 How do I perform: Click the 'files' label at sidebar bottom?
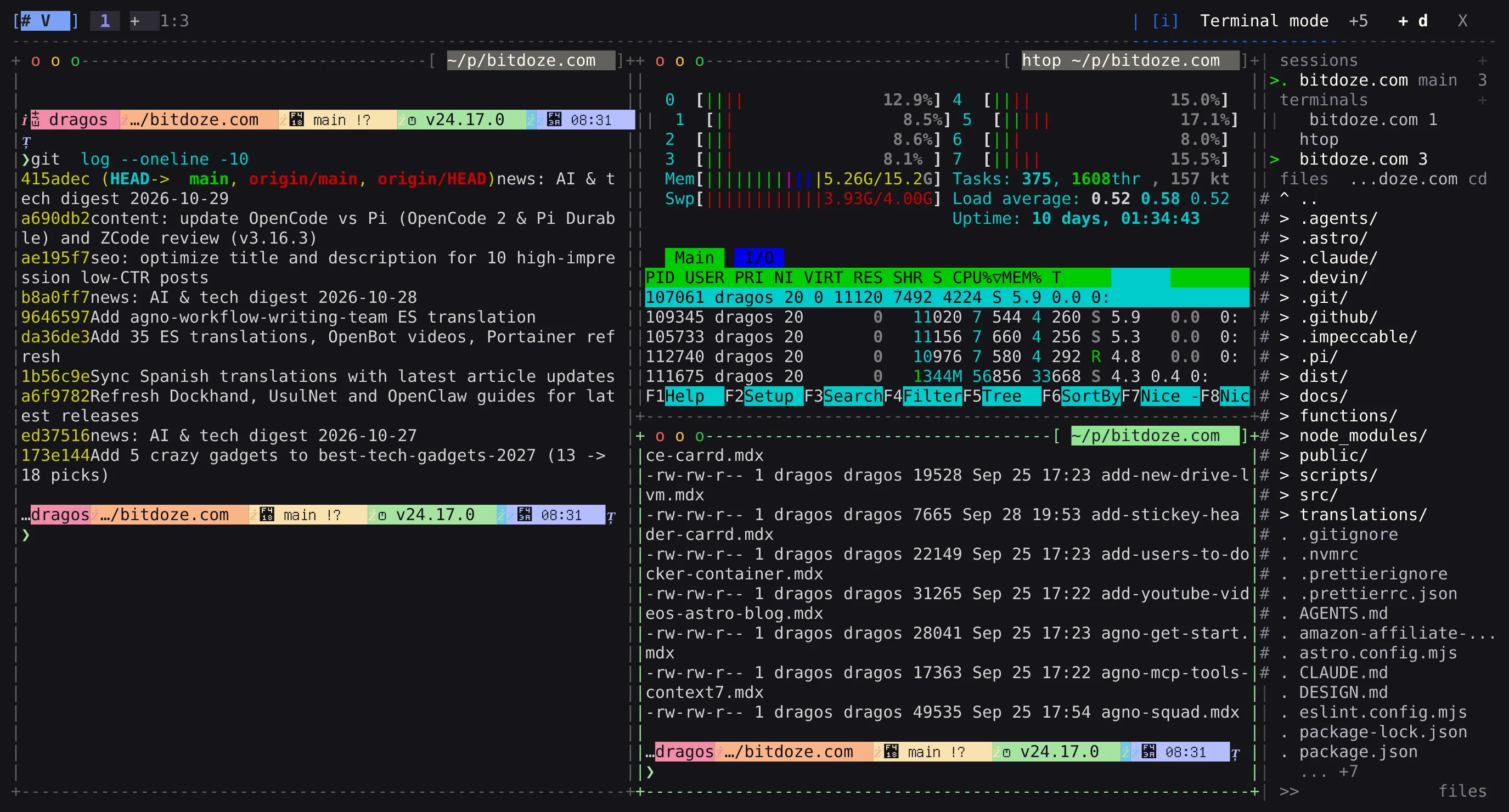pos(1462,791)
